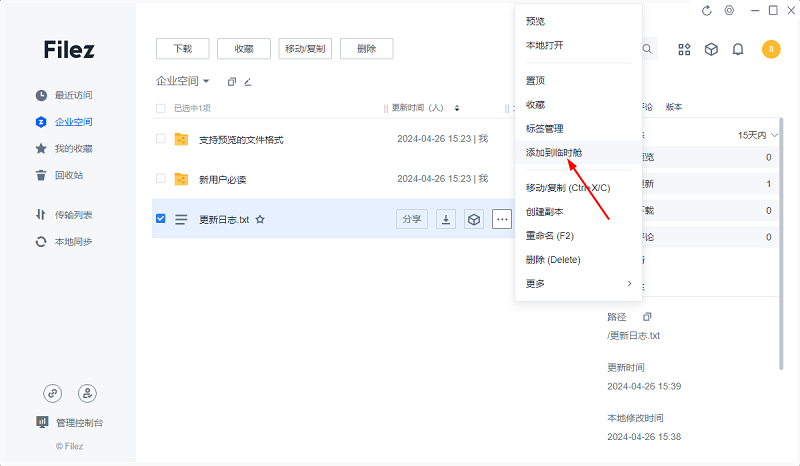
Task: Click the refresh icon in title bar
Action: coord(707,10)
